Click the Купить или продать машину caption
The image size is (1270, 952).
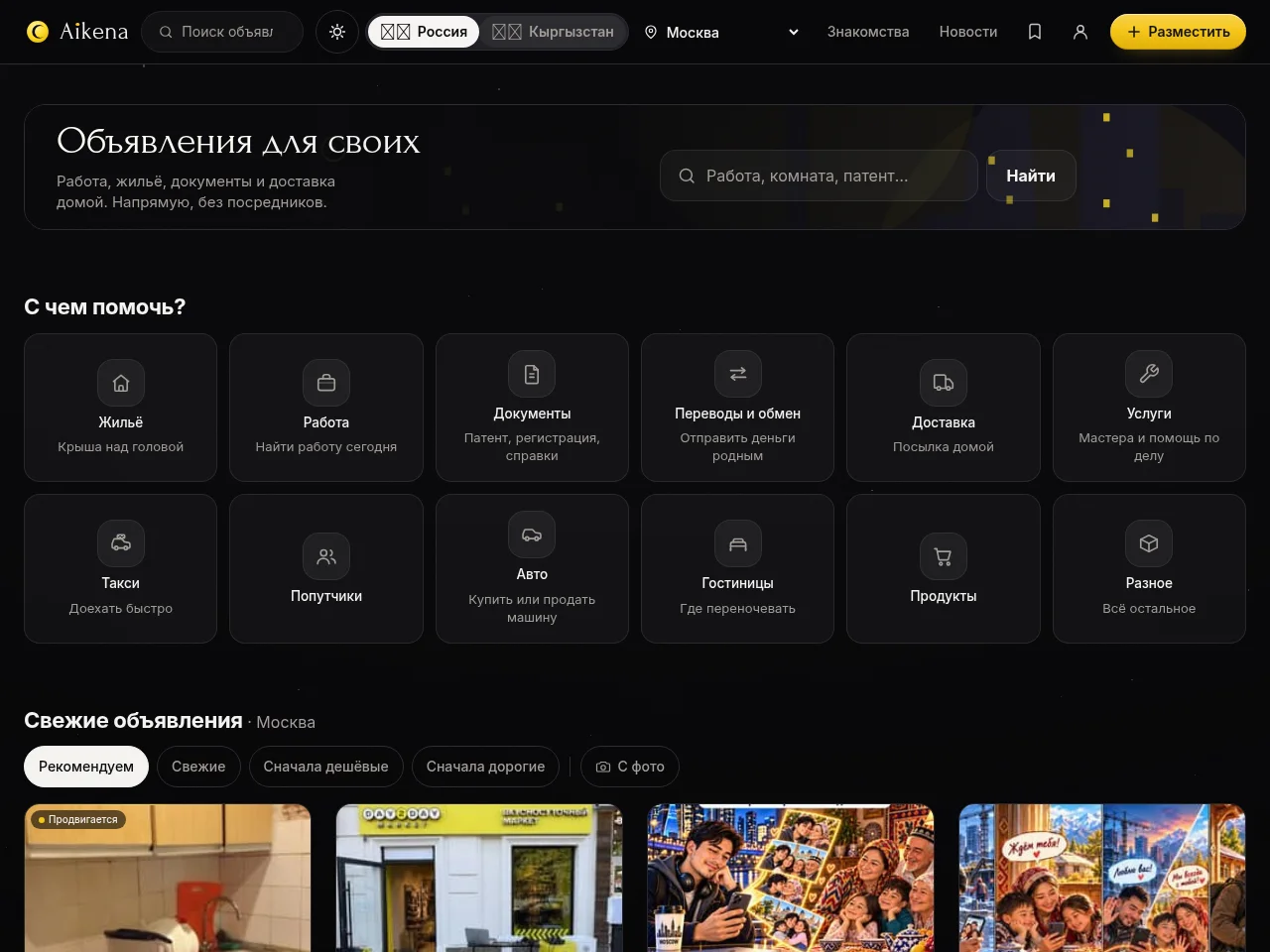tap(532, 608)
